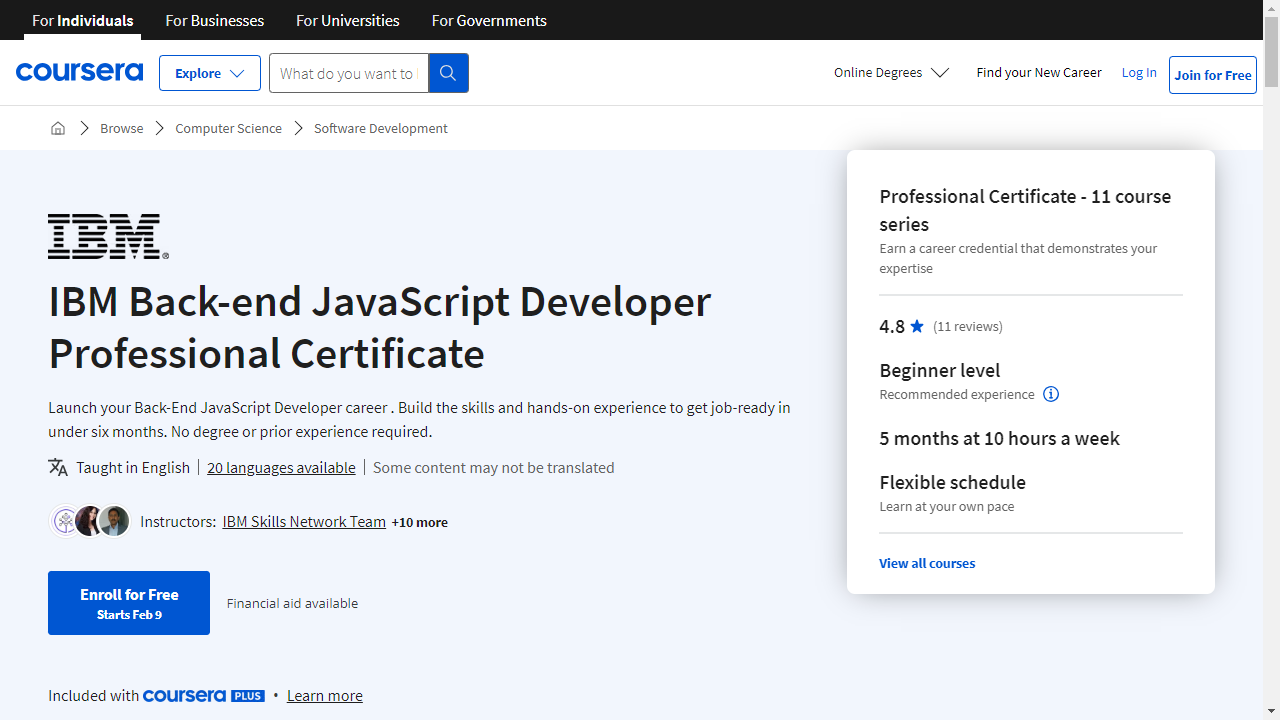Click the rating star icon
Screen dimensions: 1280x720
917,326
